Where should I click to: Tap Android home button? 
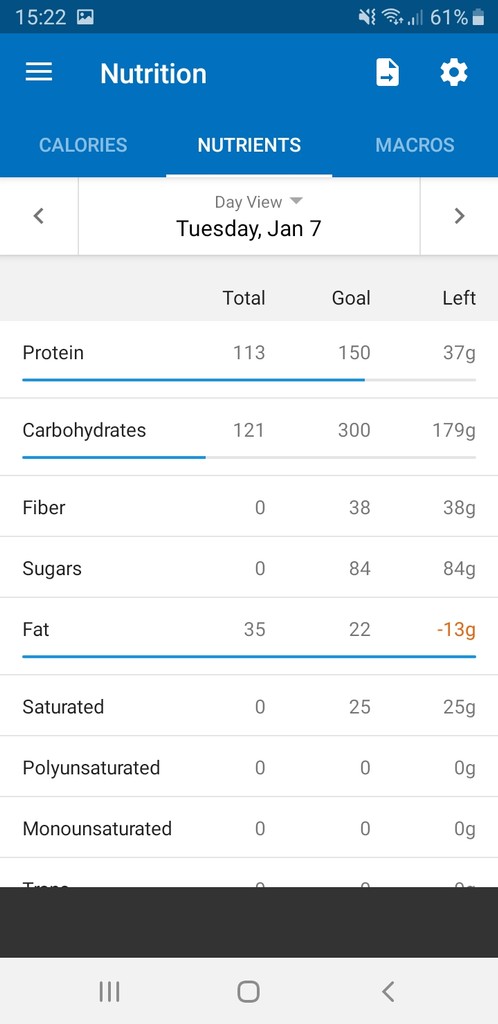coord(249,991)
